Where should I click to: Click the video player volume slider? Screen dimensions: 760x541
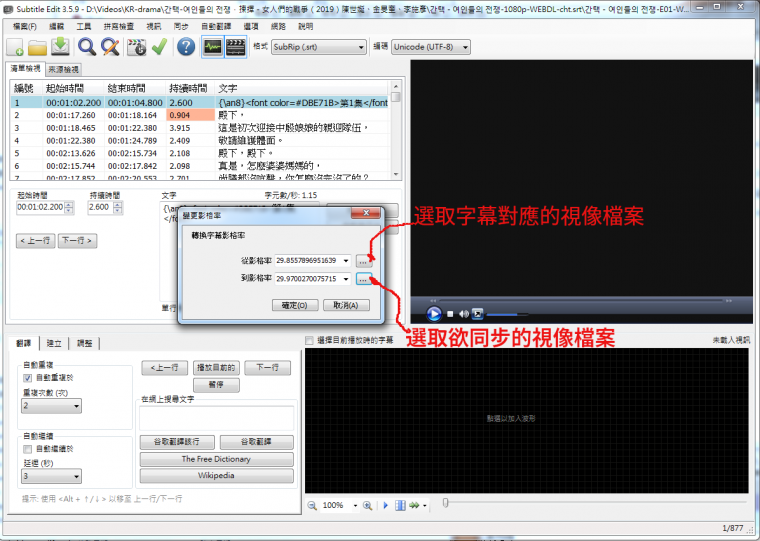(507, 315)
